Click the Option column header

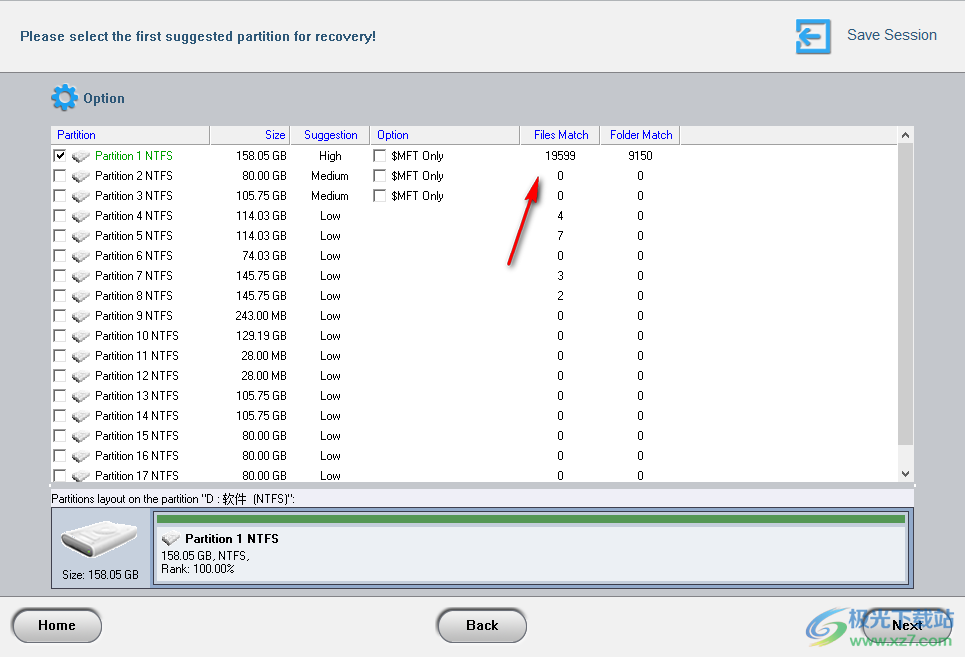point(444,135)
